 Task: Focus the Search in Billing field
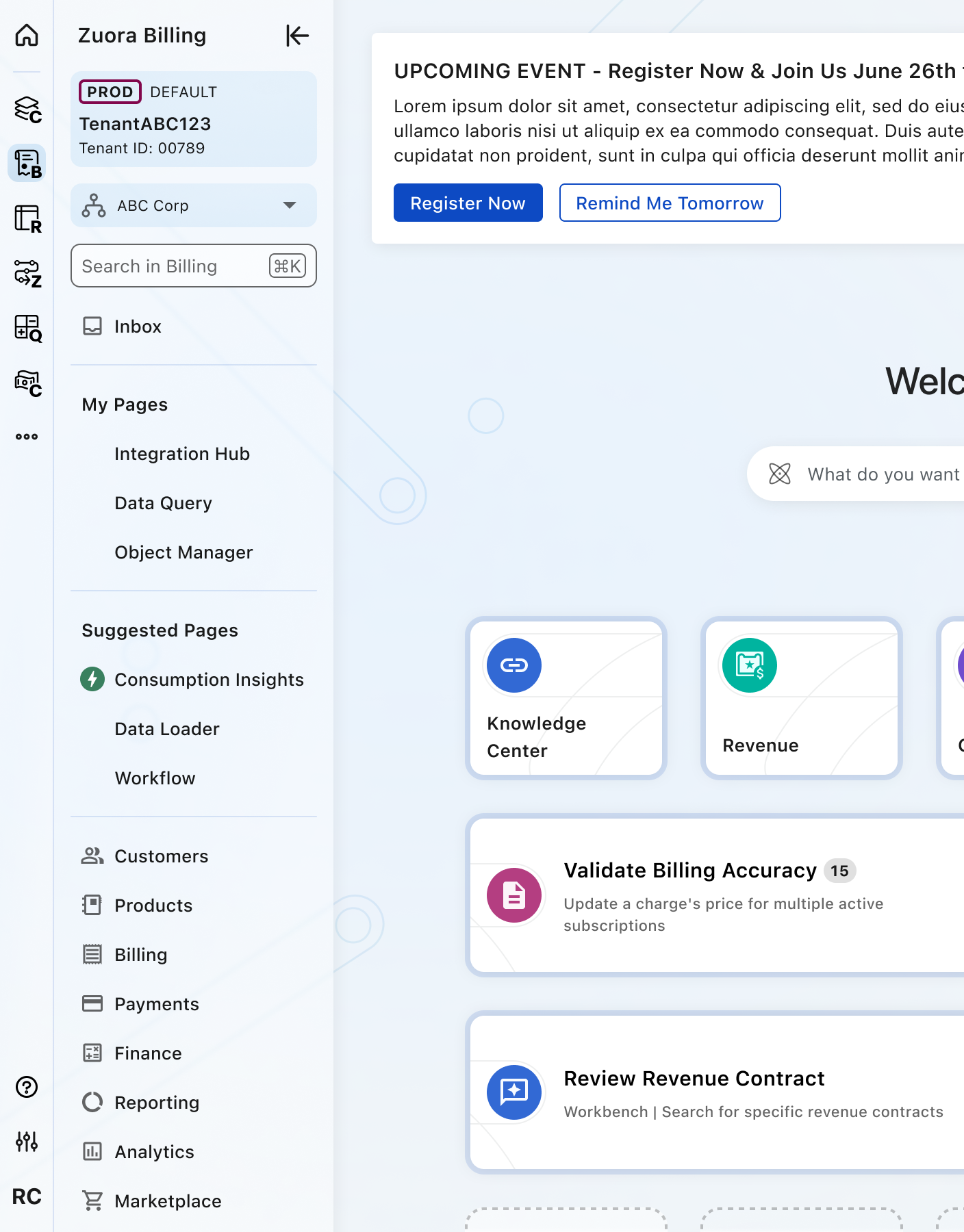click(x=171, y=266)
